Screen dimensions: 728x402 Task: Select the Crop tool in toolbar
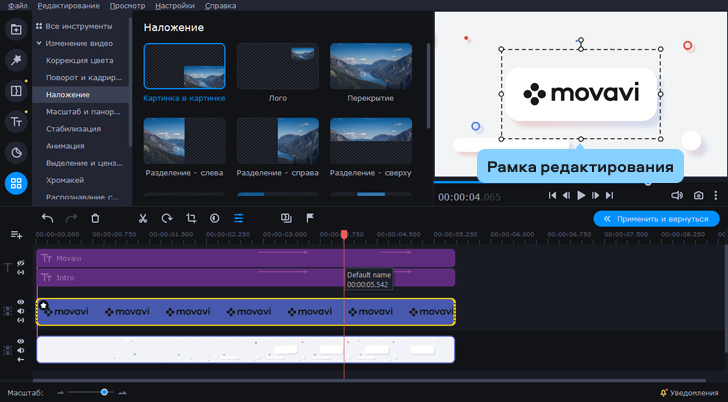[x=191, y=218]
